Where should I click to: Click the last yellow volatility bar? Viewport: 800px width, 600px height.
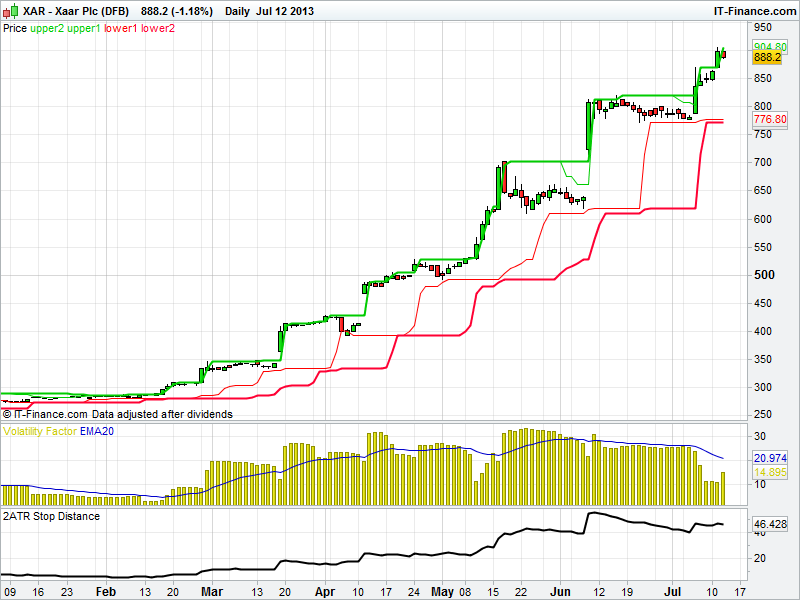[723, 488]
